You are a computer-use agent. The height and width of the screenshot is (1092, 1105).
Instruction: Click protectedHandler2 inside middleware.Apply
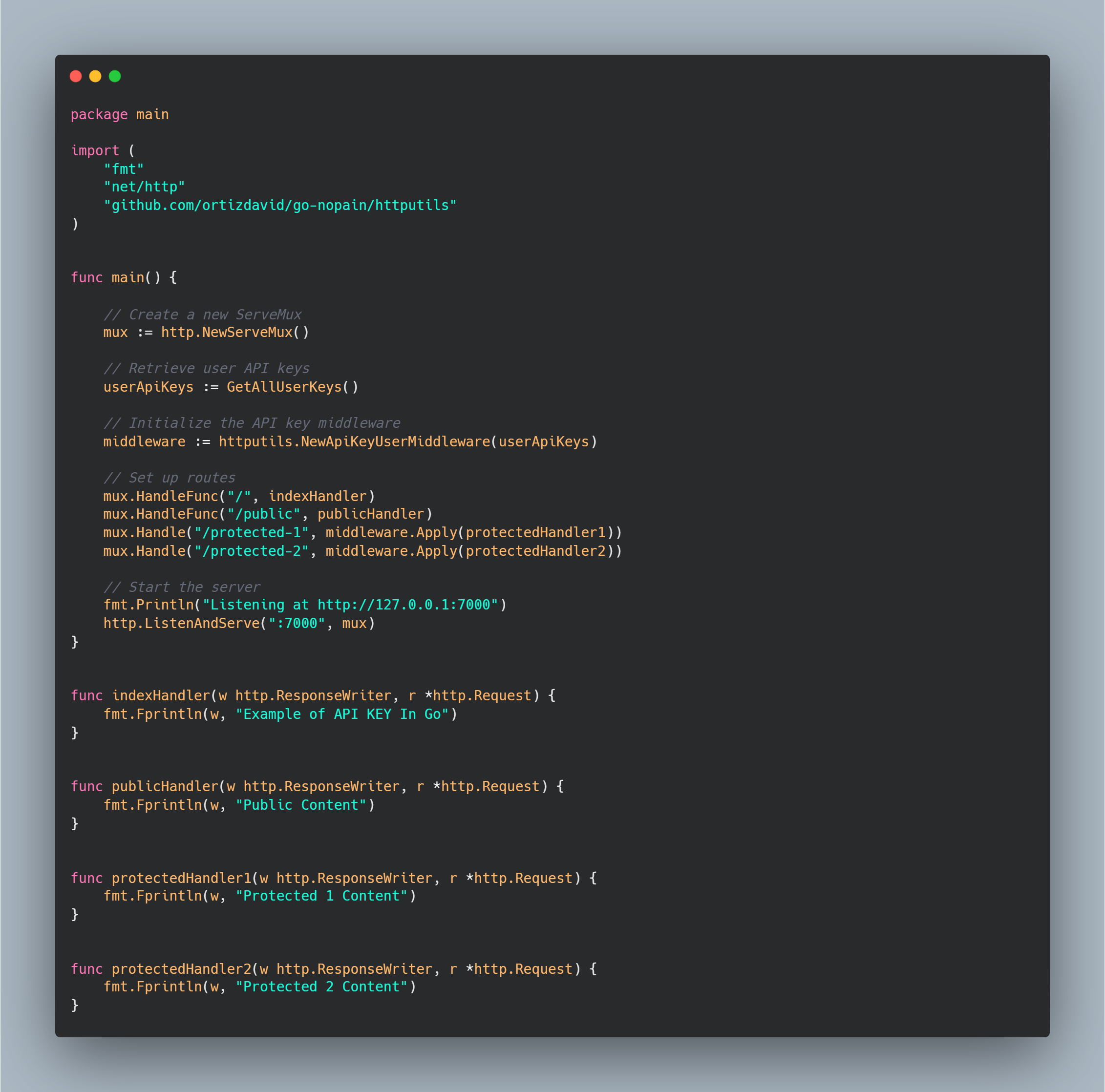pos(535,550)
